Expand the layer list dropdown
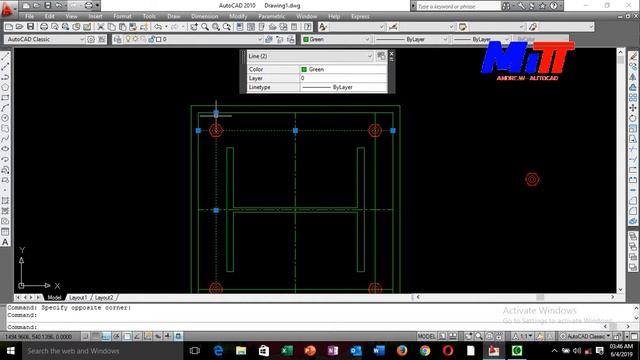The width and height of the screenshot is (640, 360). pos(260,39)
